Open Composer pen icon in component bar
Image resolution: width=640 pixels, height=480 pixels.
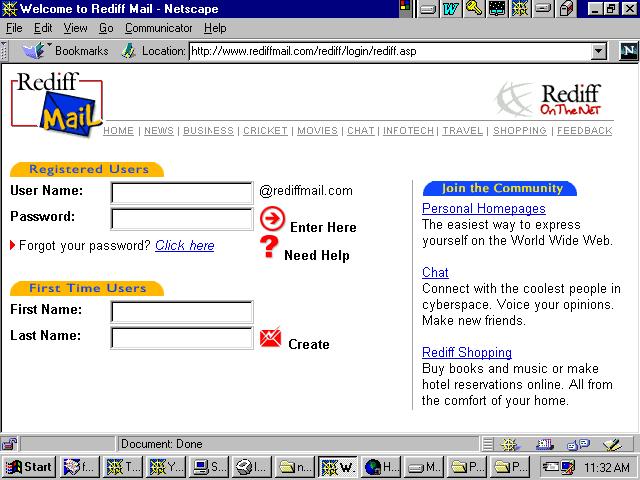click(613, 444)
